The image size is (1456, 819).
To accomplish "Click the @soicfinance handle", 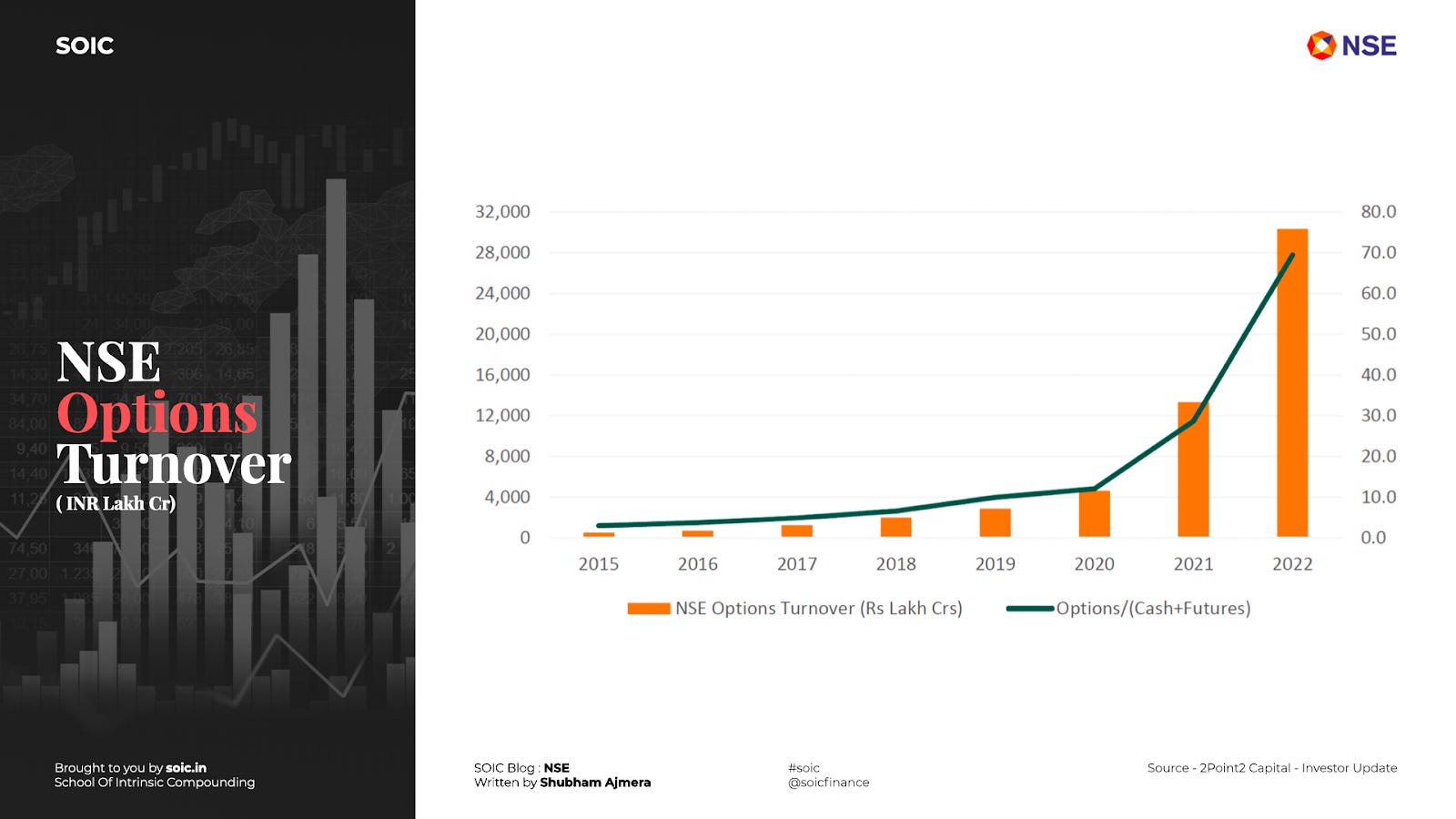I will pyautogui.click(x=828, y=783).
